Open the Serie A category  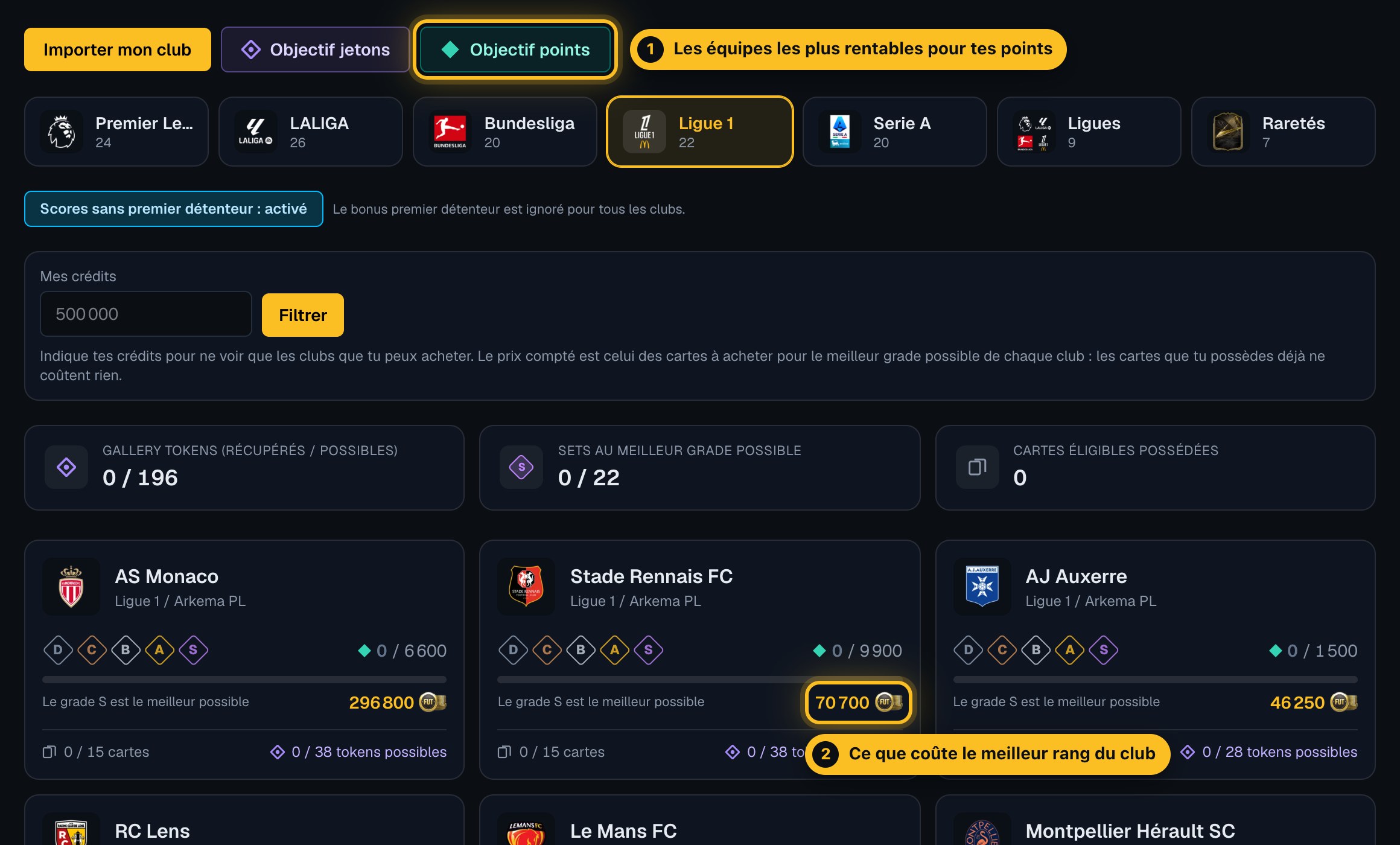coord(895,132)
